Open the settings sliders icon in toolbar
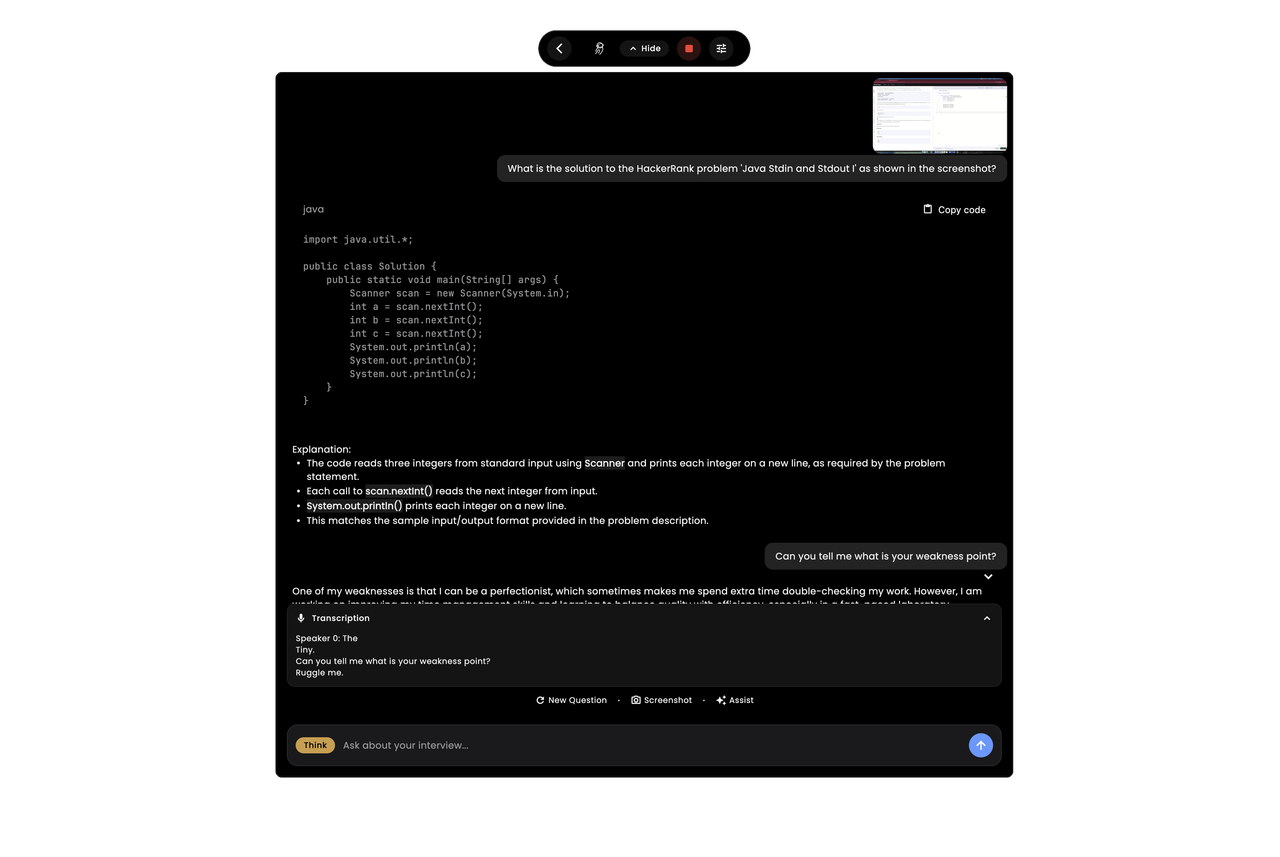The width and height of the screenshot is (1280, 857). click(721, 48)
